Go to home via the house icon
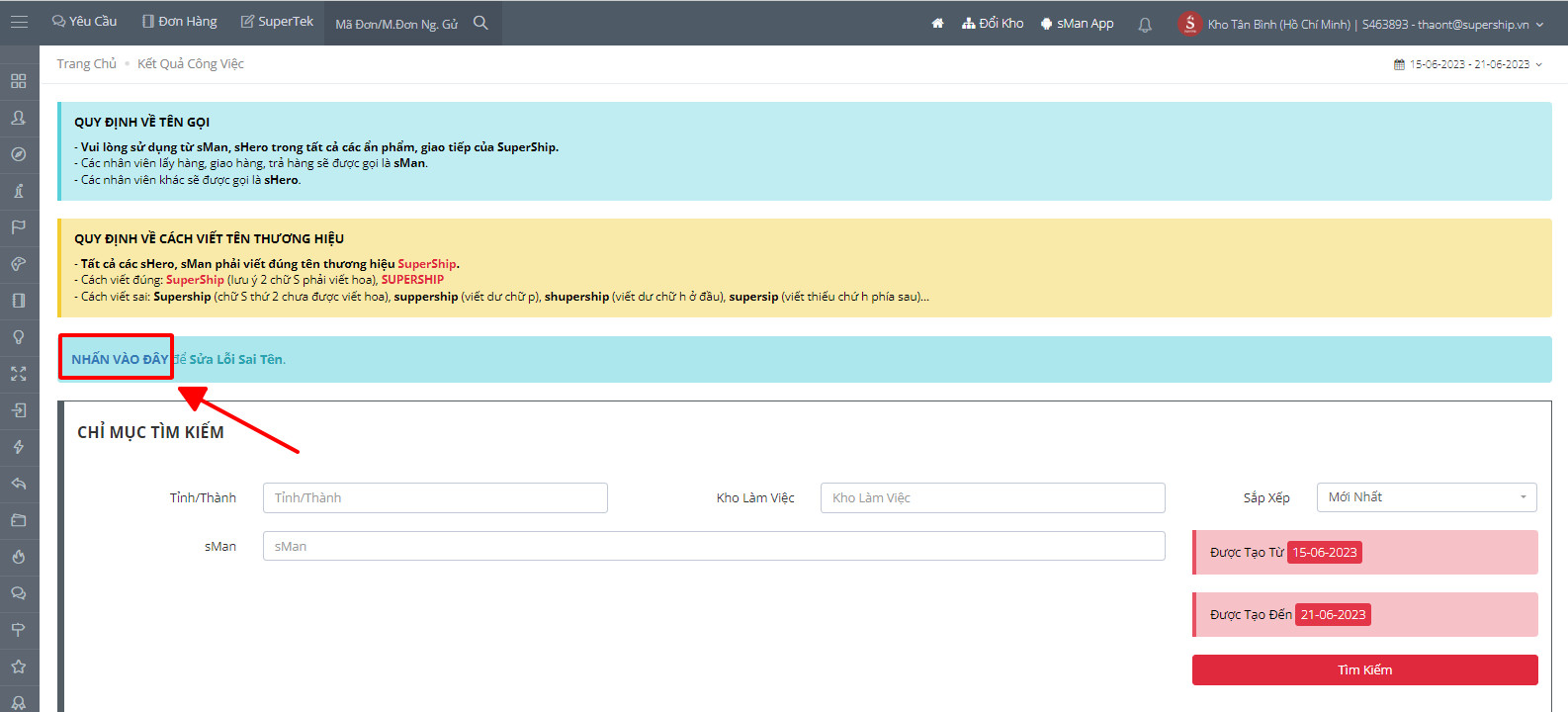The width and height of the screenshot is (1568, 712). tap(937, 23)
